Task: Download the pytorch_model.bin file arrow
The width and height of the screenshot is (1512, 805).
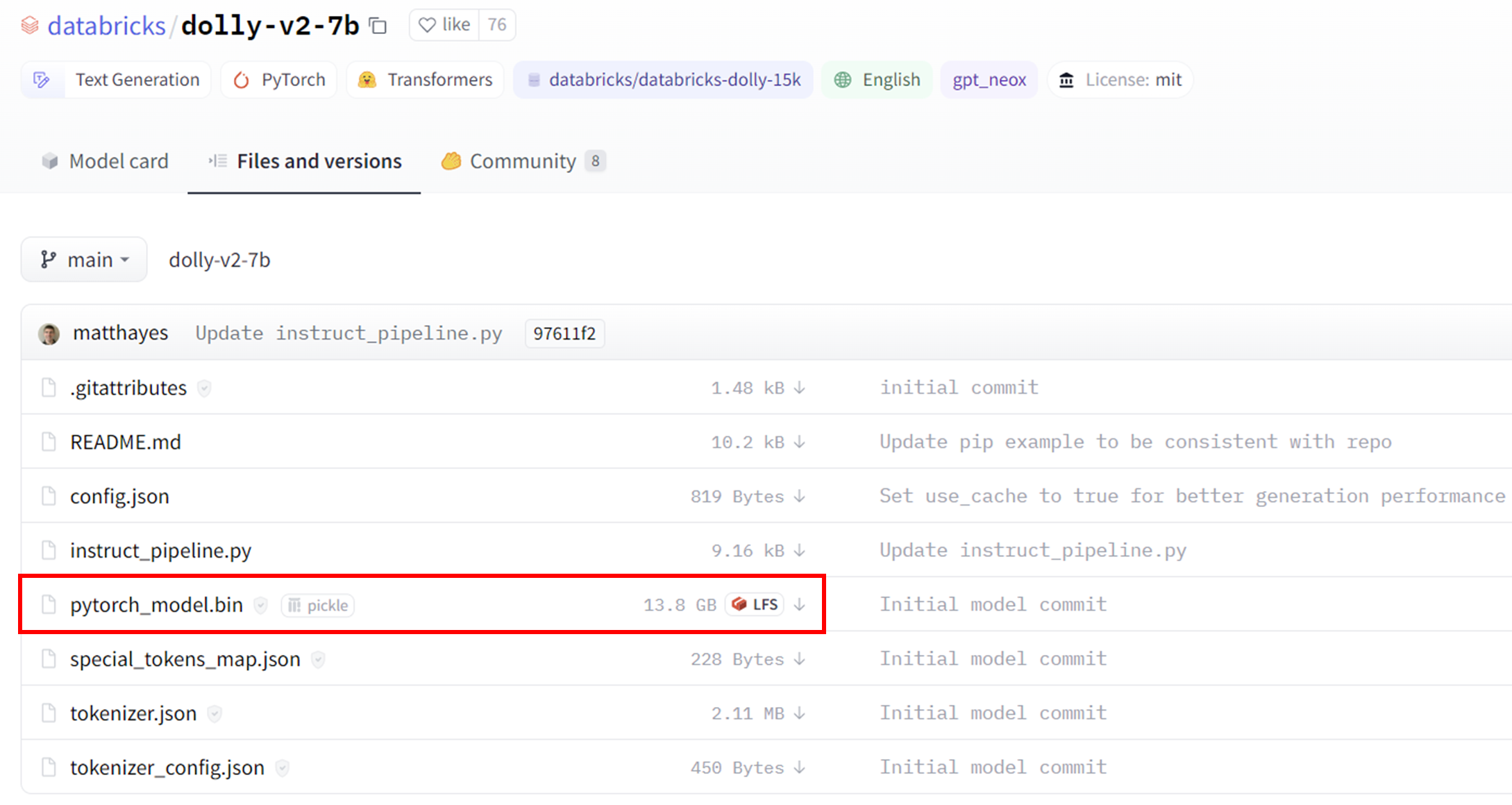Action: (x=800, y=605)
